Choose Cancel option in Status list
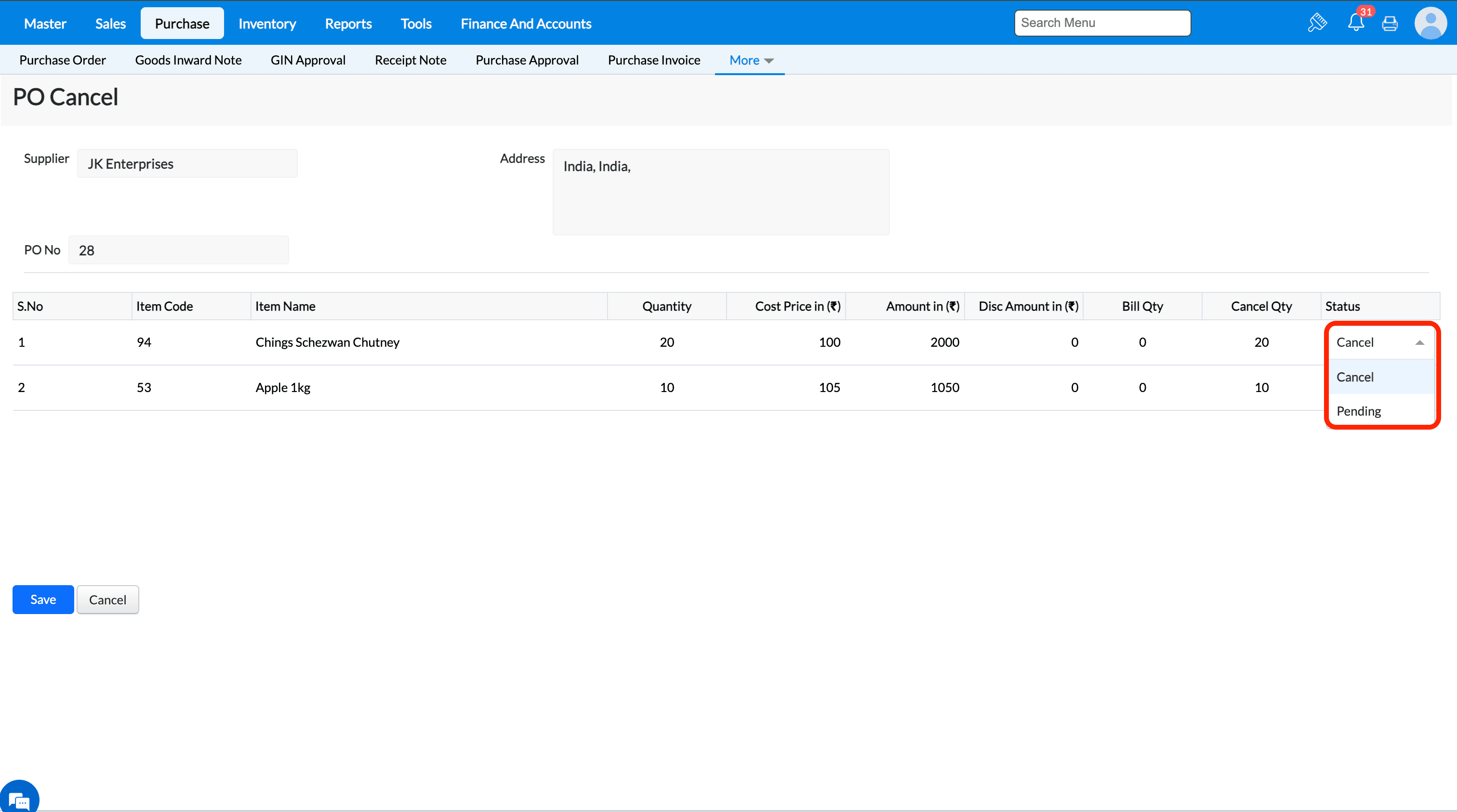The image size is (1457, 812). tap(1355, 377)
